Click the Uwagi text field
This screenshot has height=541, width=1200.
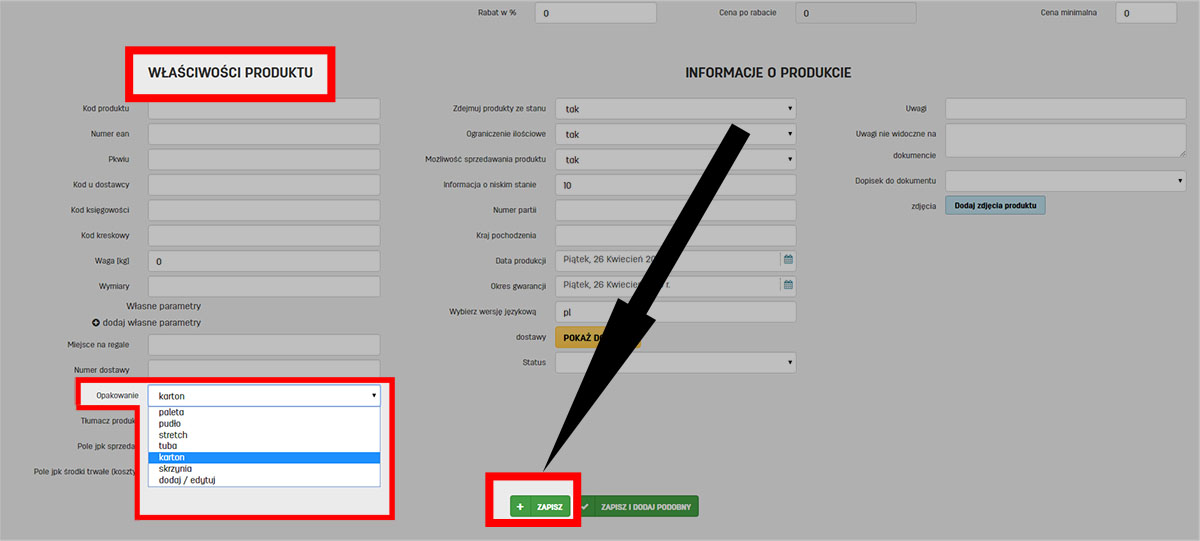point(1065,108)
